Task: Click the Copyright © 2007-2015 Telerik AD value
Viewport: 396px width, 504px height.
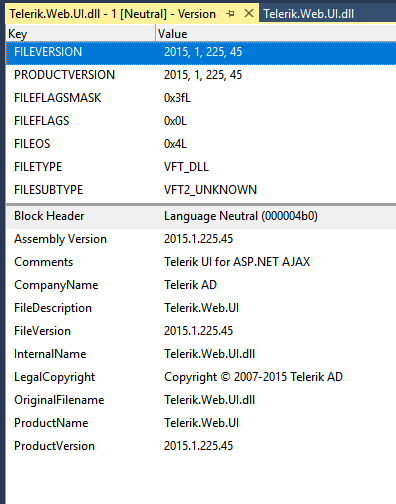Action: pyautogui.click(x=253, y=377)
